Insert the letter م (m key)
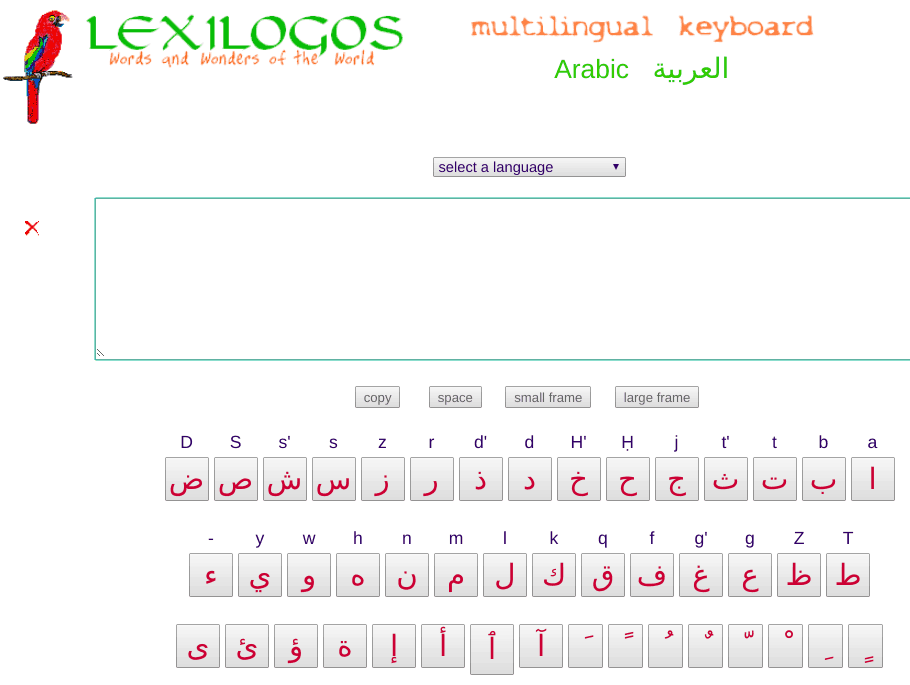The width and height of the screenshot is (910, 685). pos(456,575)
